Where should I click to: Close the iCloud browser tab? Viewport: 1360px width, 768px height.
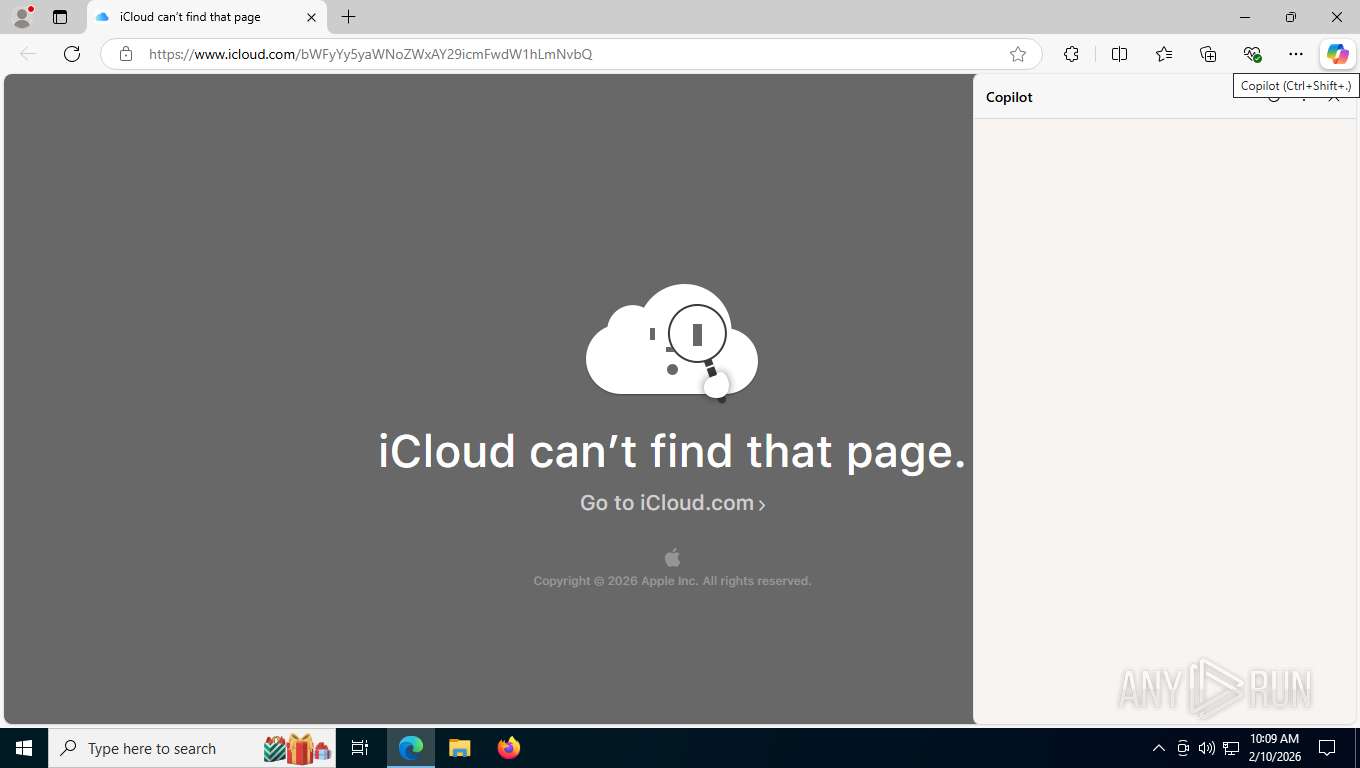311,17
